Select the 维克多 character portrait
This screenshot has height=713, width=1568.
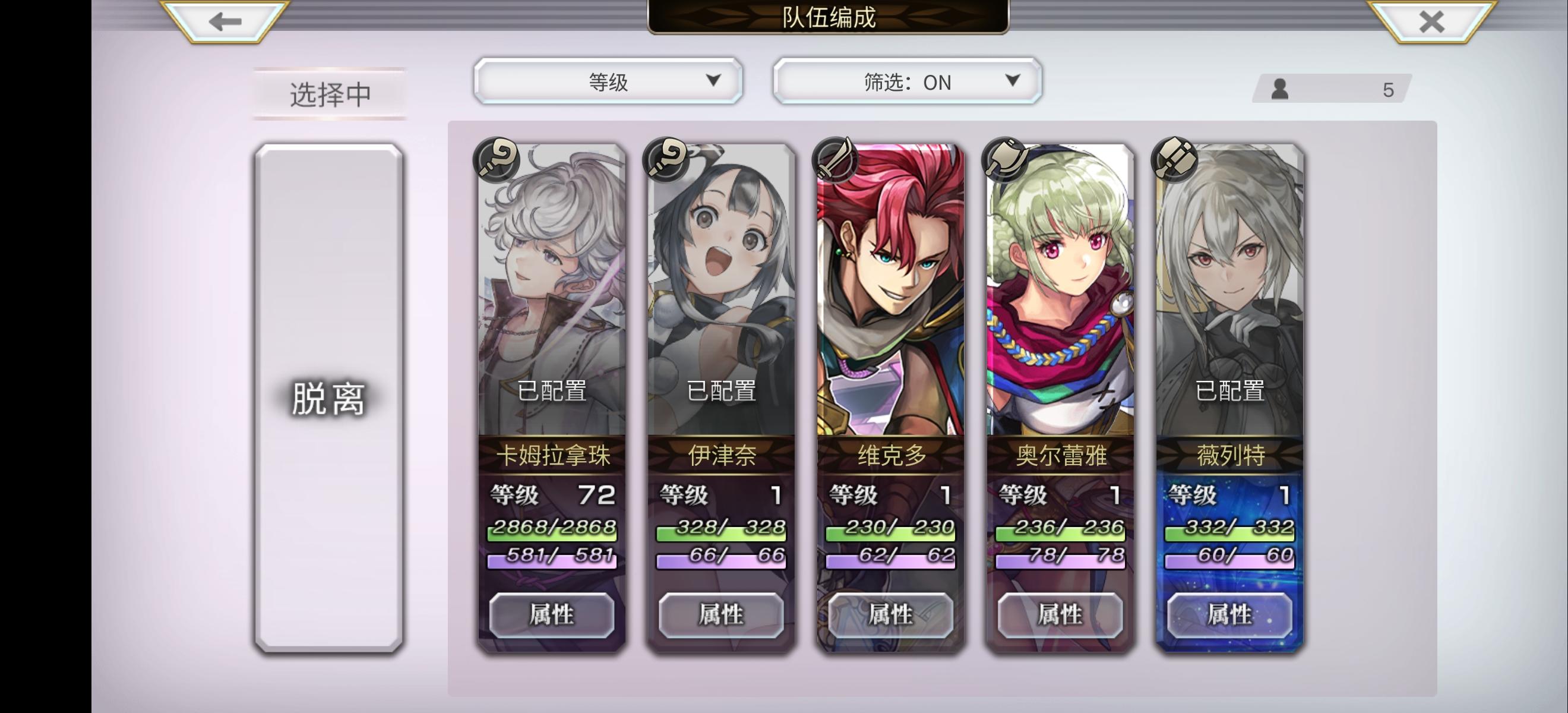pyautogui.click(x=890, y=290)
